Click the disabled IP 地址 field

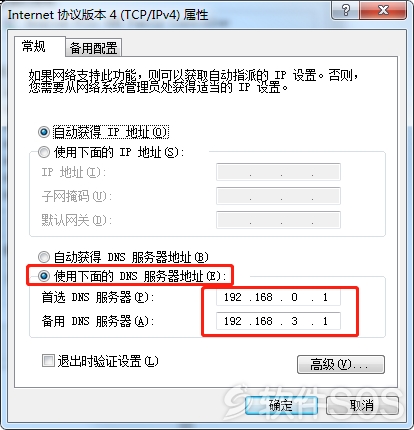(278, 172)
